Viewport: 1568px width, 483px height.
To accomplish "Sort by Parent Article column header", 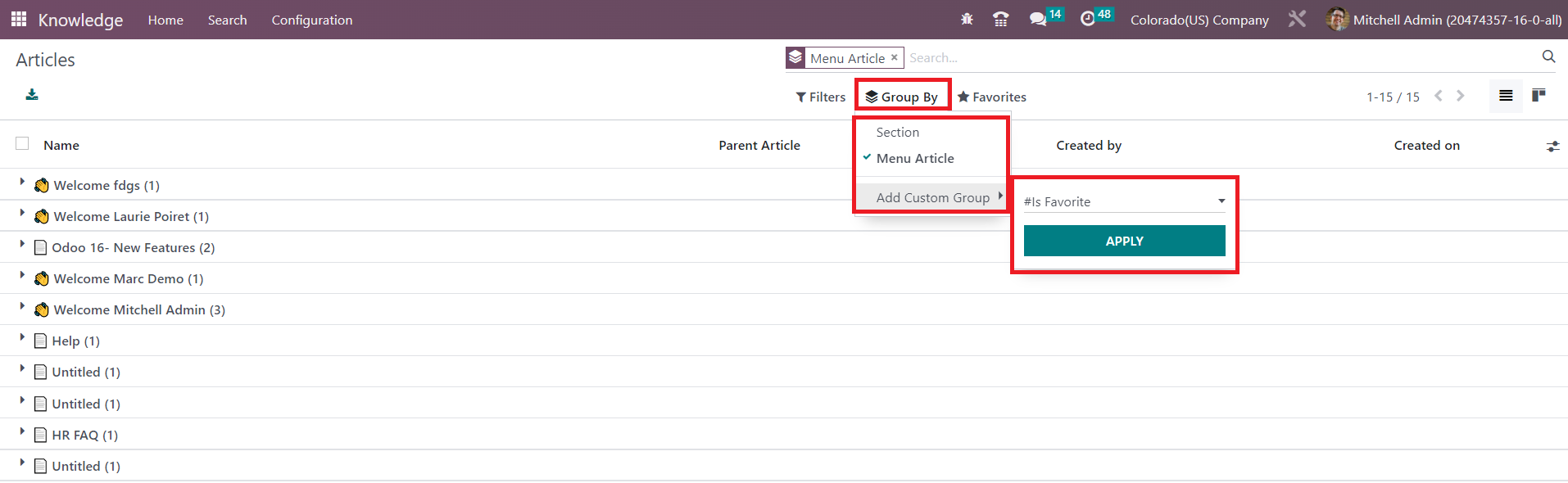I will click(x=759, y=145).
